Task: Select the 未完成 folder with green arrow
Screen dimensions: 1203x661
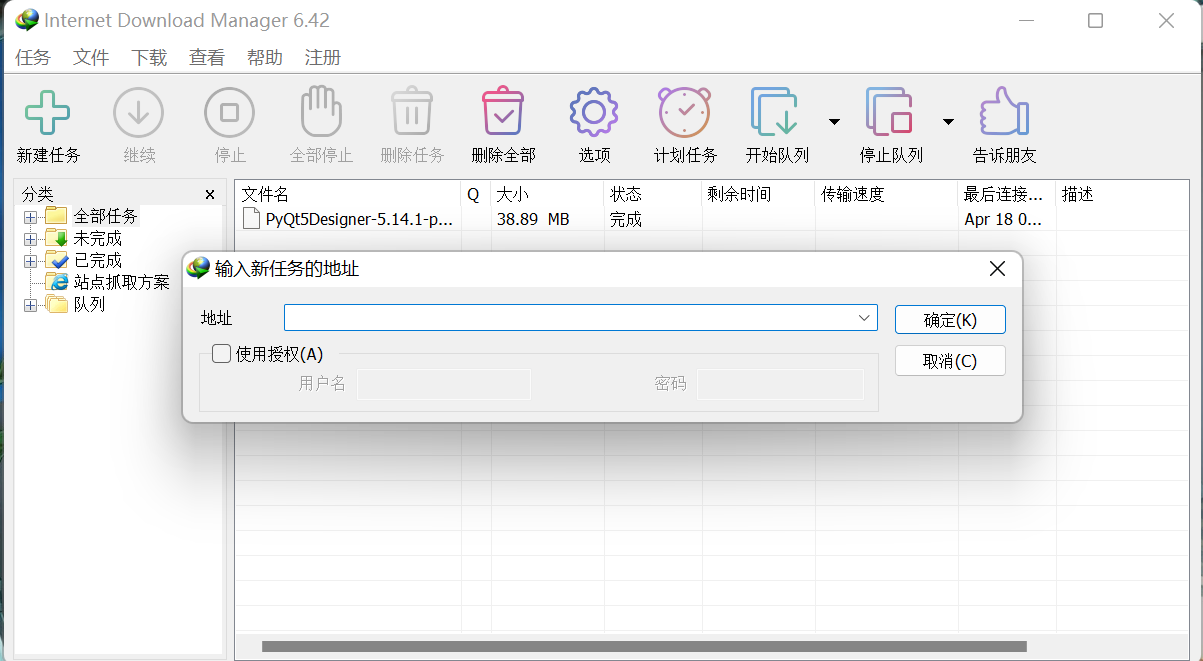Action: pos(56,238)
